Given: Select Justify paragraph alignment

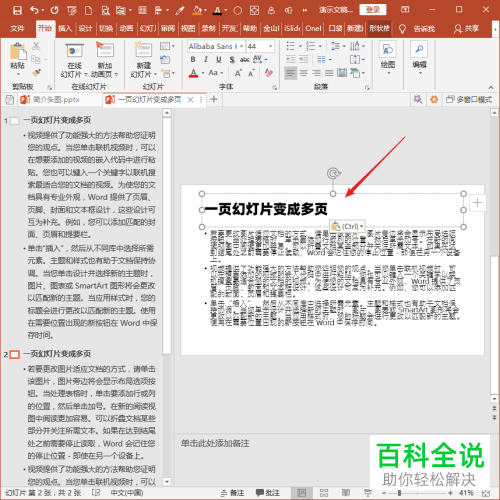Looking at the screenshot, I should click(329, 73).
